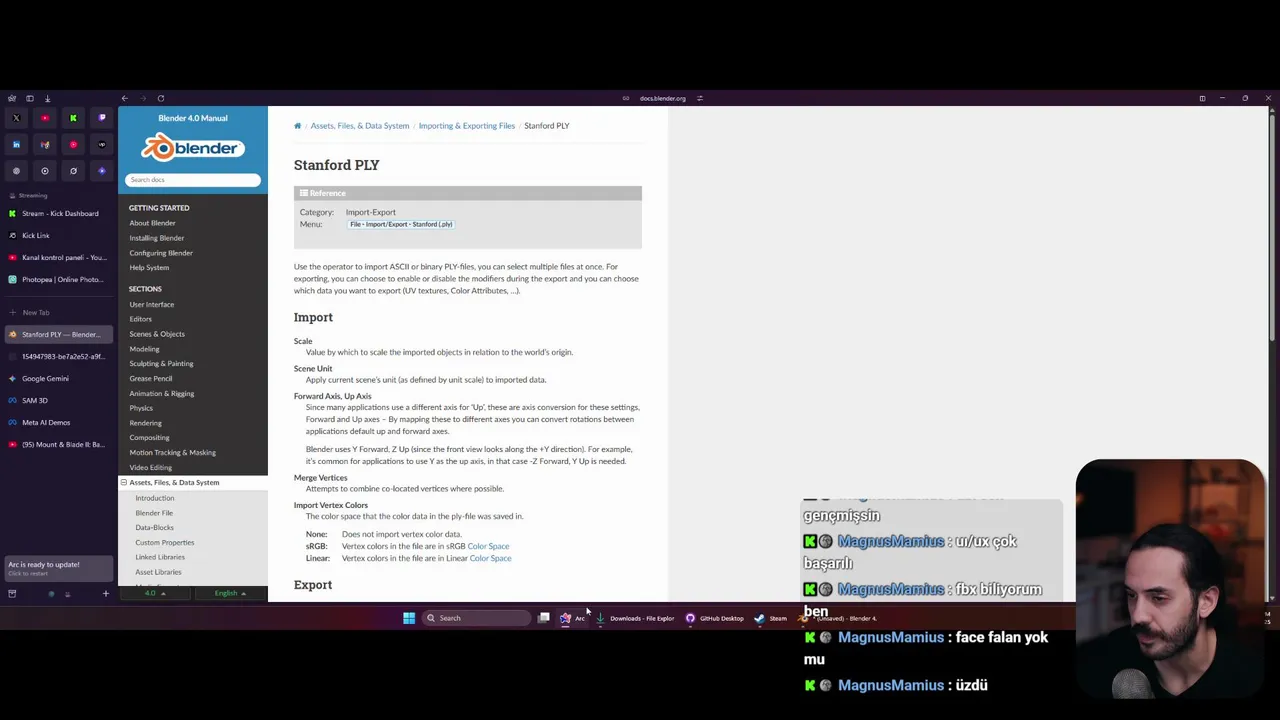Screen dimensions: 1280x720
Task: Open Assets, Files, & Data System breadcrumb
Action: coord(360,126)
